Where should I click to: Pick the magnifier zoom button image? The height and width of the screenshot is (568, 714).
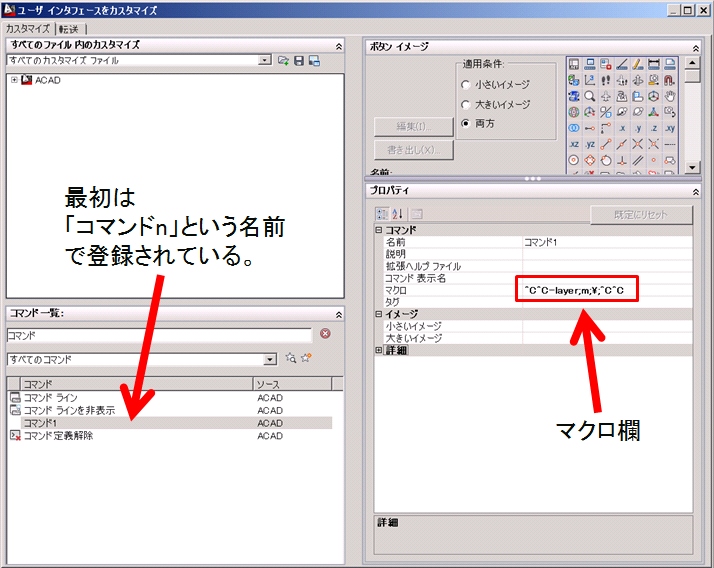coord(590,96)
